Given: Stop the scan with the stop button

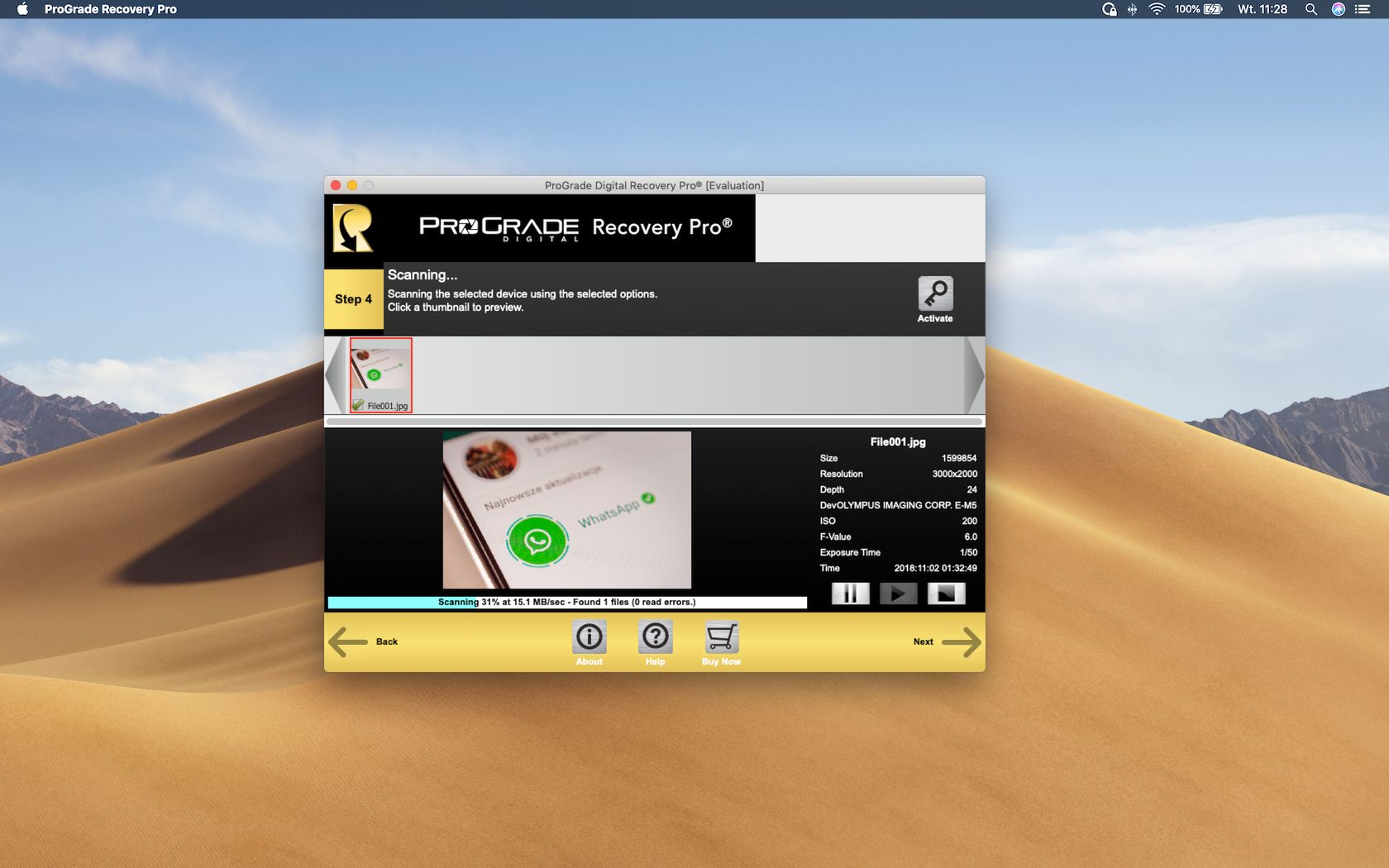Looking at the screenshot, I should [x=946, y=594].
